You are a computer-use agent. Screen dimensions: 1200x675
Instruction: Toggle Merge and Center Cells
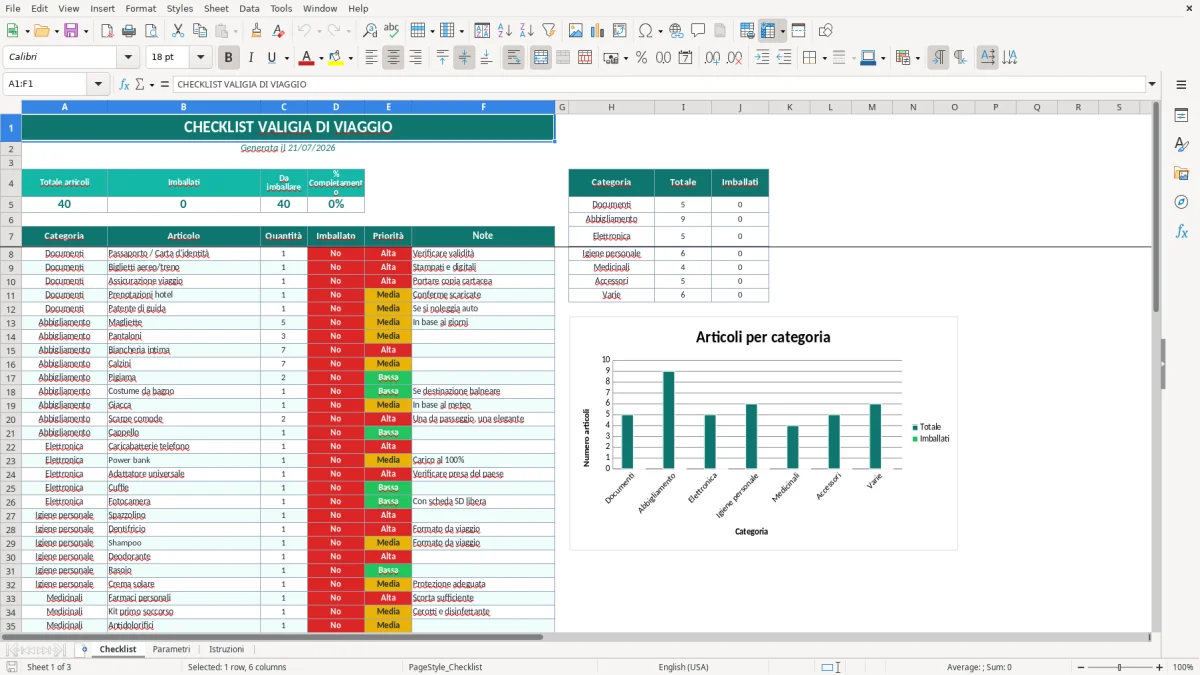(541, 58)
